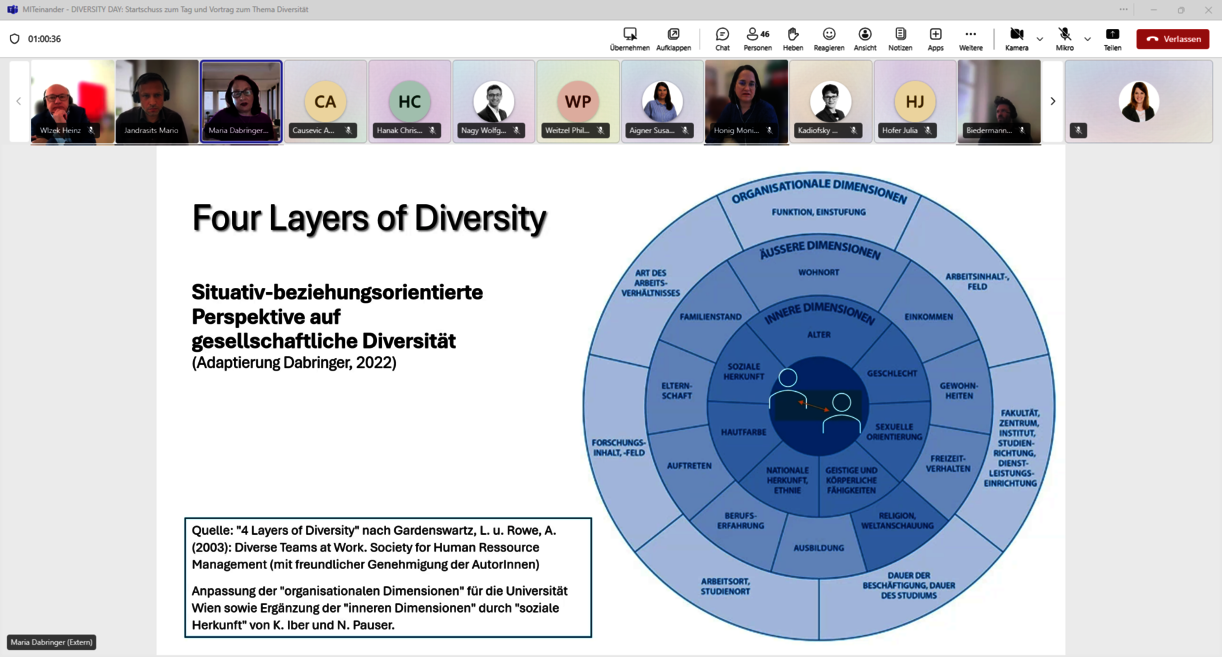1222x657 pixels.
Task: Start sharing with the Teilen icon
Action: 1112,38
